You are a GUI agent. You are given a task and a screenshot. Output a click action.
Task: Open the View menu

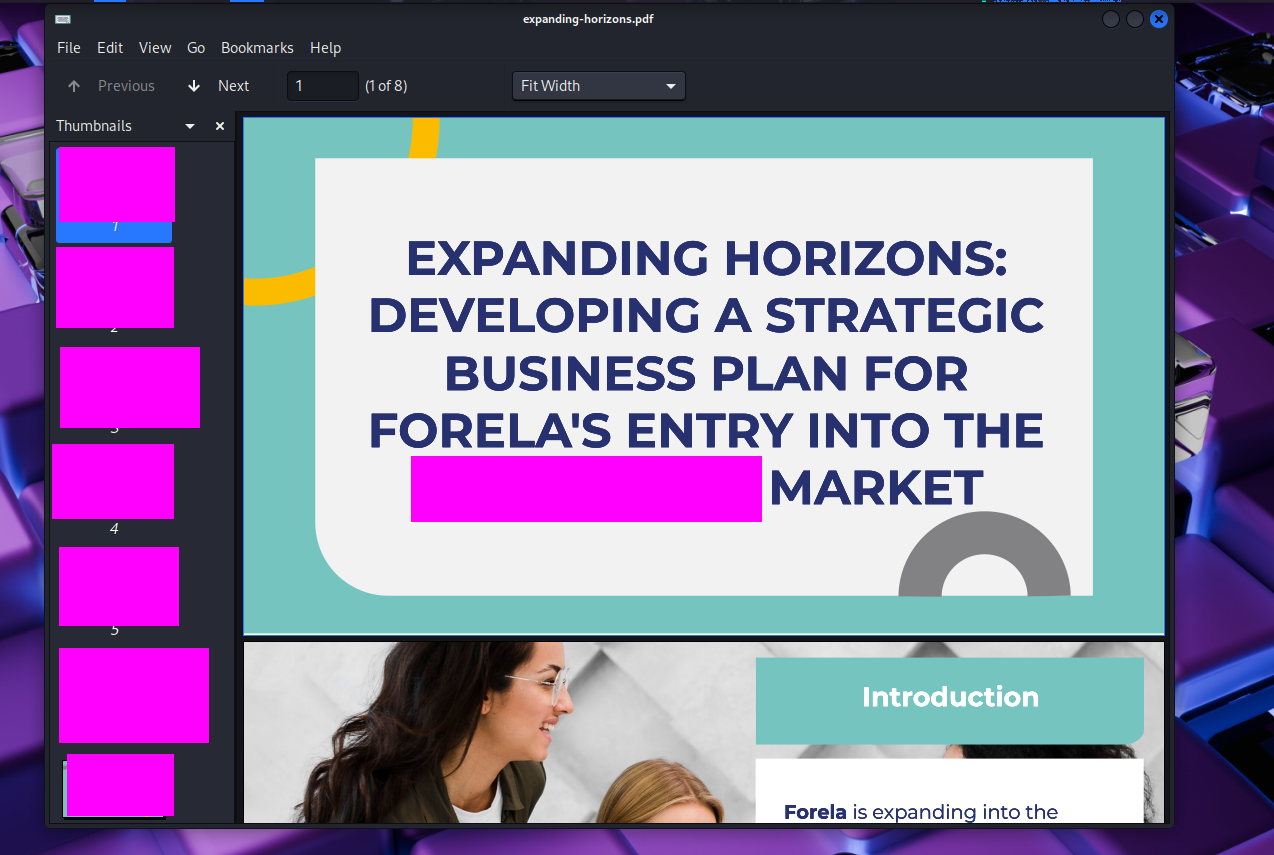155,48
